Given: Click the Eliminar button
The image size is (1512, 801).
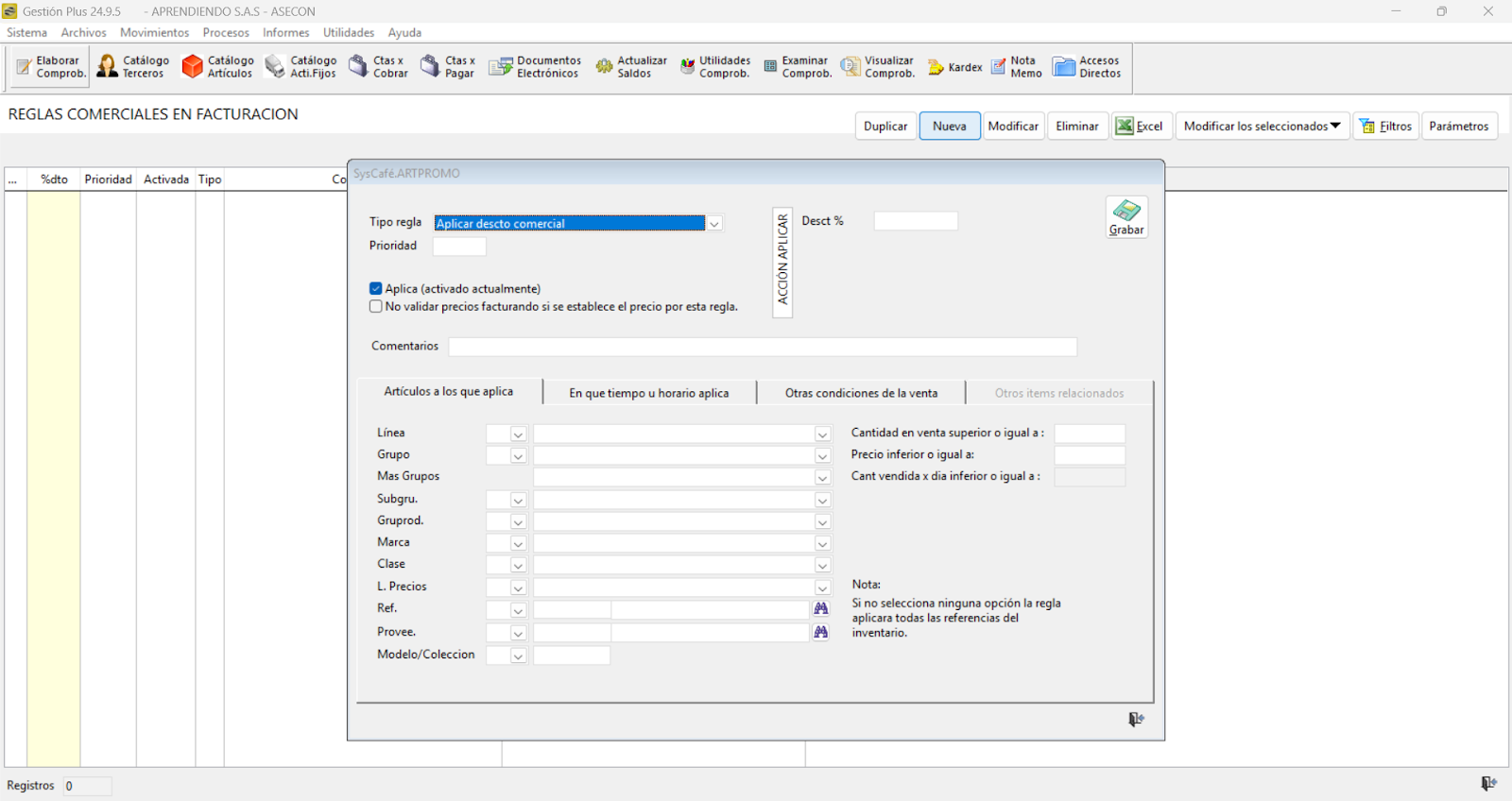Looking at the screenshot, I should pos(1077,127).
